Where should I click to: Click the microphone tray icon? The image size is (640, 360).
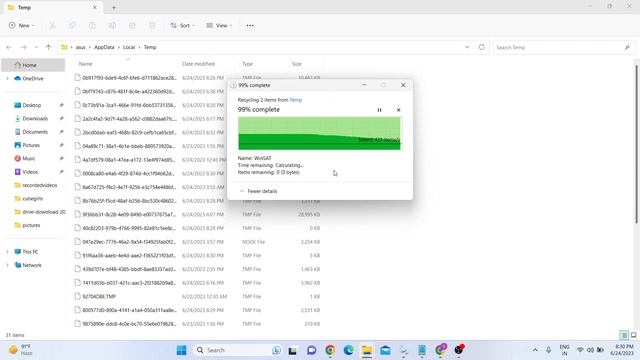(x=549, y=350)
